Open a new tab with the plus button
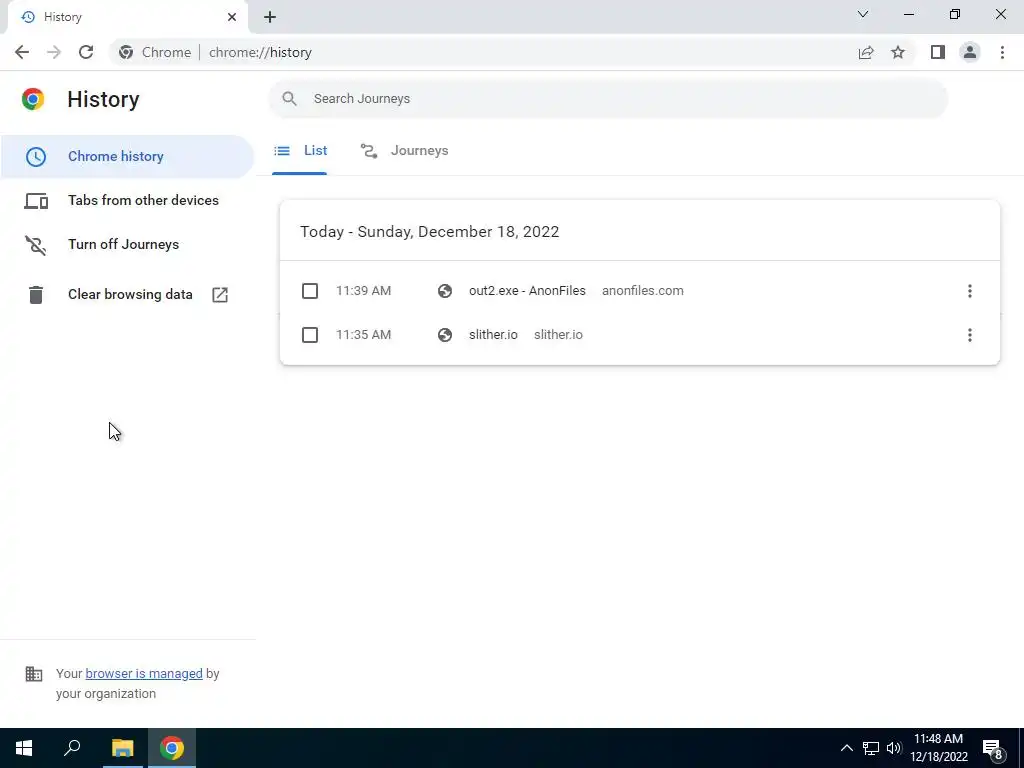The height and width of the screenshot is (768, 1024). point(270,17)
